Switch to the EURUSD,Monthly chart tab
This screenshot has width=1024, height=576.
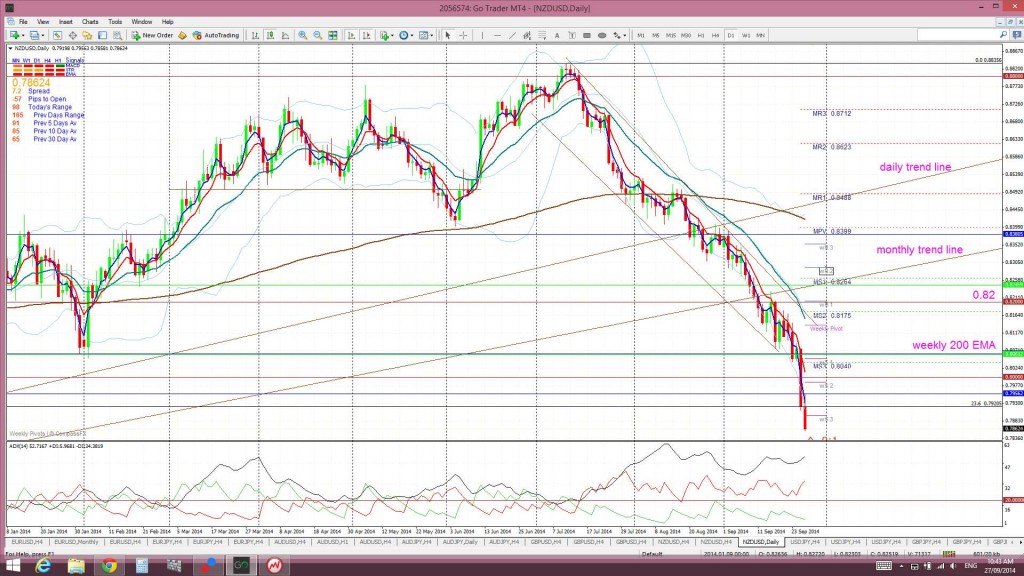pos(76,542)
